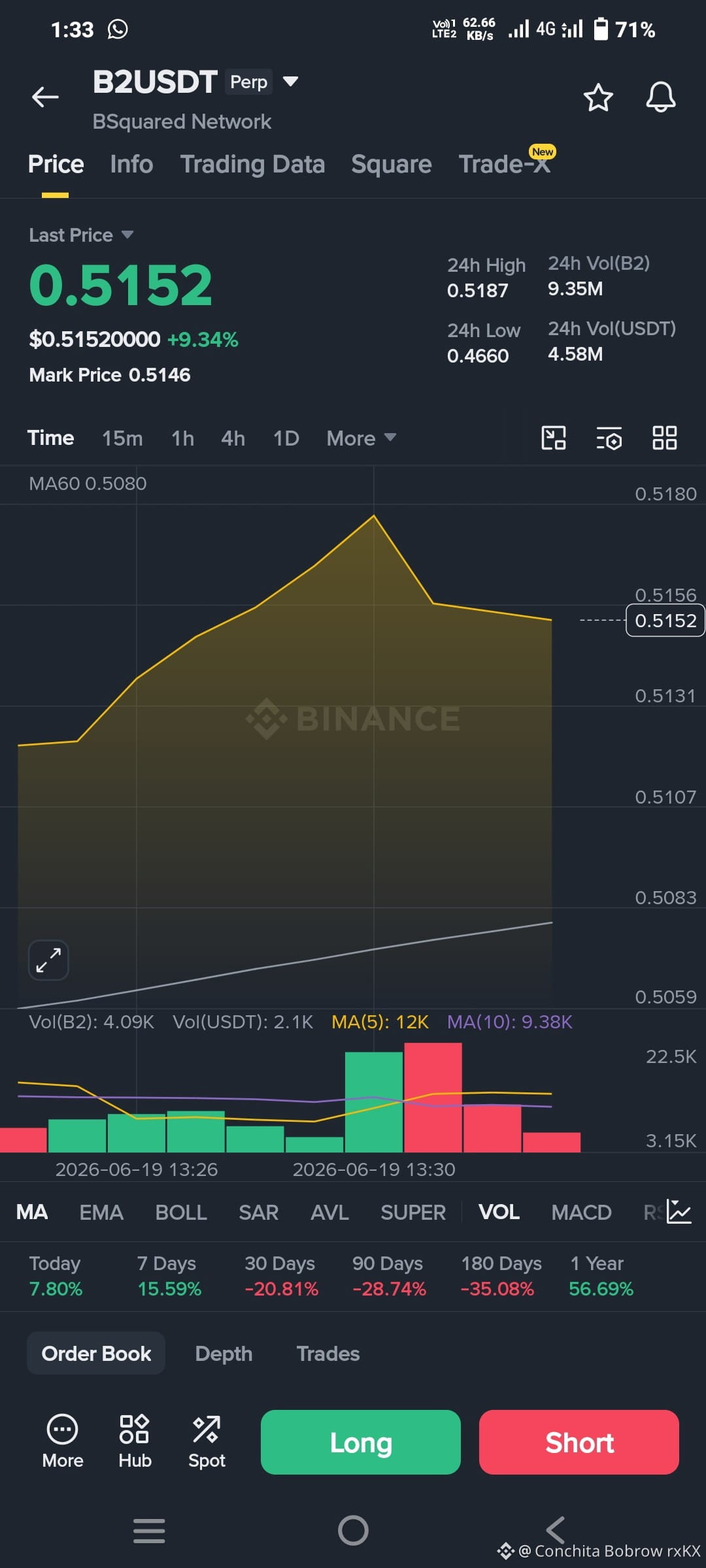Tap the B2USDT pair title
Viewport: 706px width, 1568px height.
(155, 82)
